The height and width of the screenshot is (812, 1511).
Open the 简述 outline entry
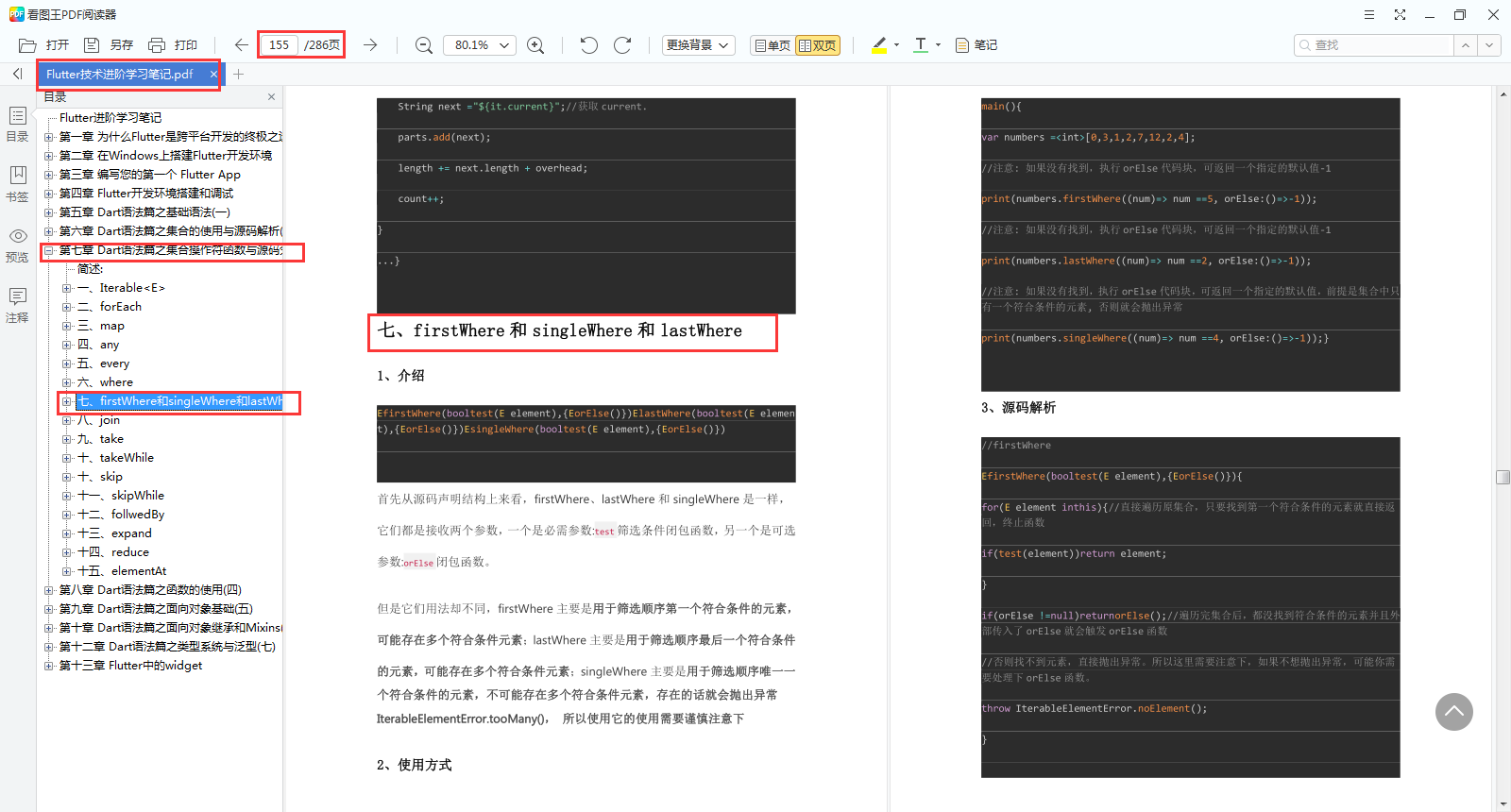click(x=90, y=269)
